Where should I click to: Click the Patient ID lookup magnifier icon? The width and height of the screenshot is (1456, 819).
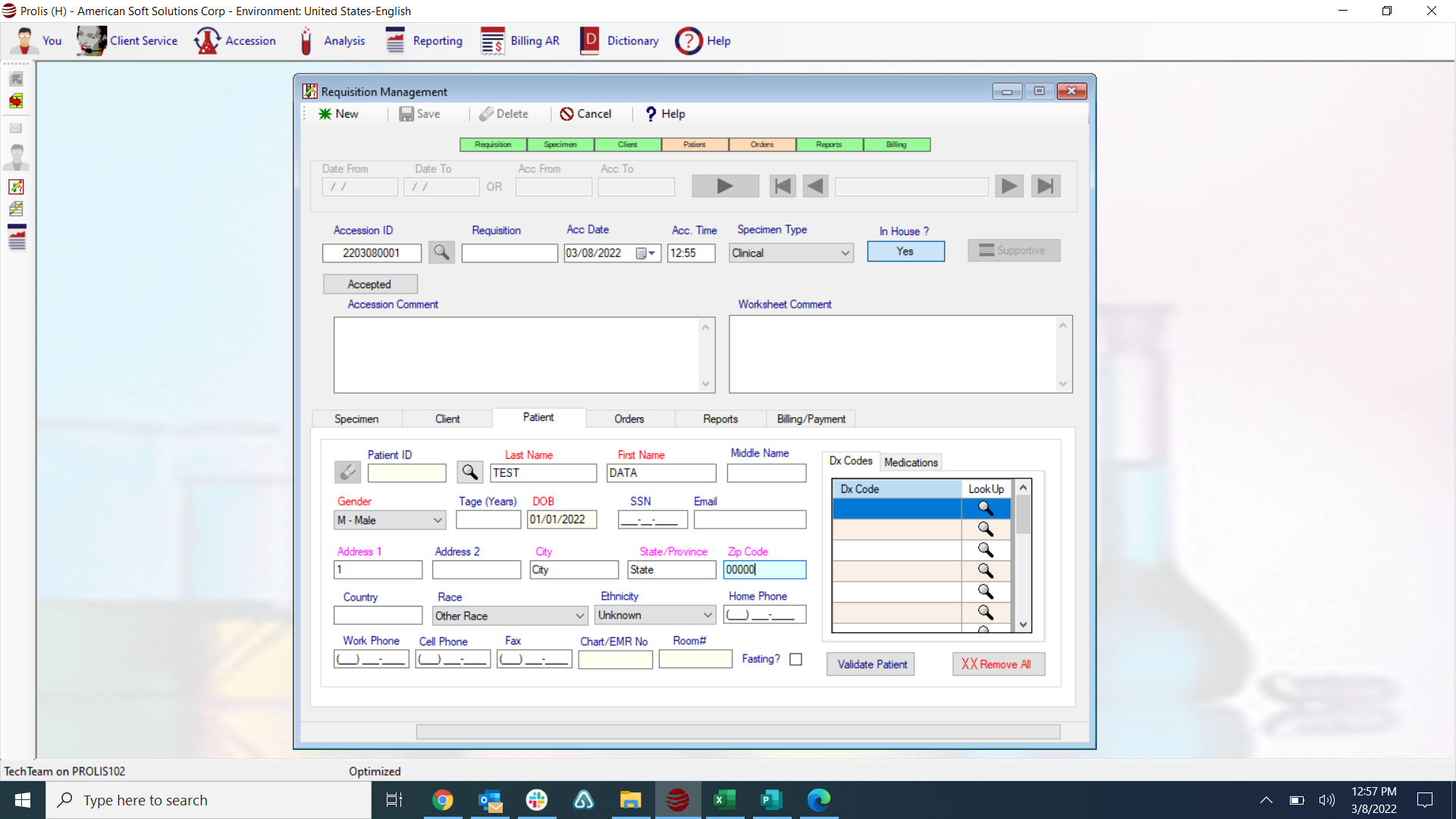pyautogui.click(x=469, y=472)
